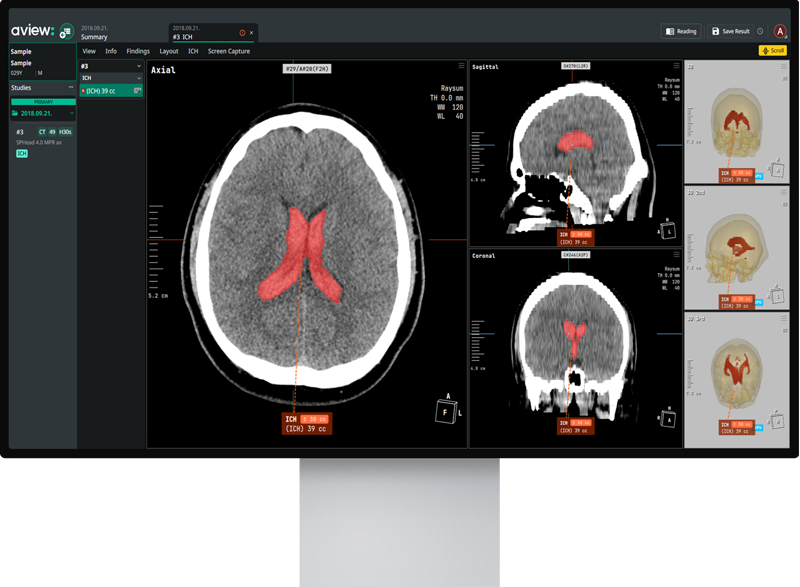Click the Save Result button
Screen dimensions: 800x587
(x=731, y=31)
